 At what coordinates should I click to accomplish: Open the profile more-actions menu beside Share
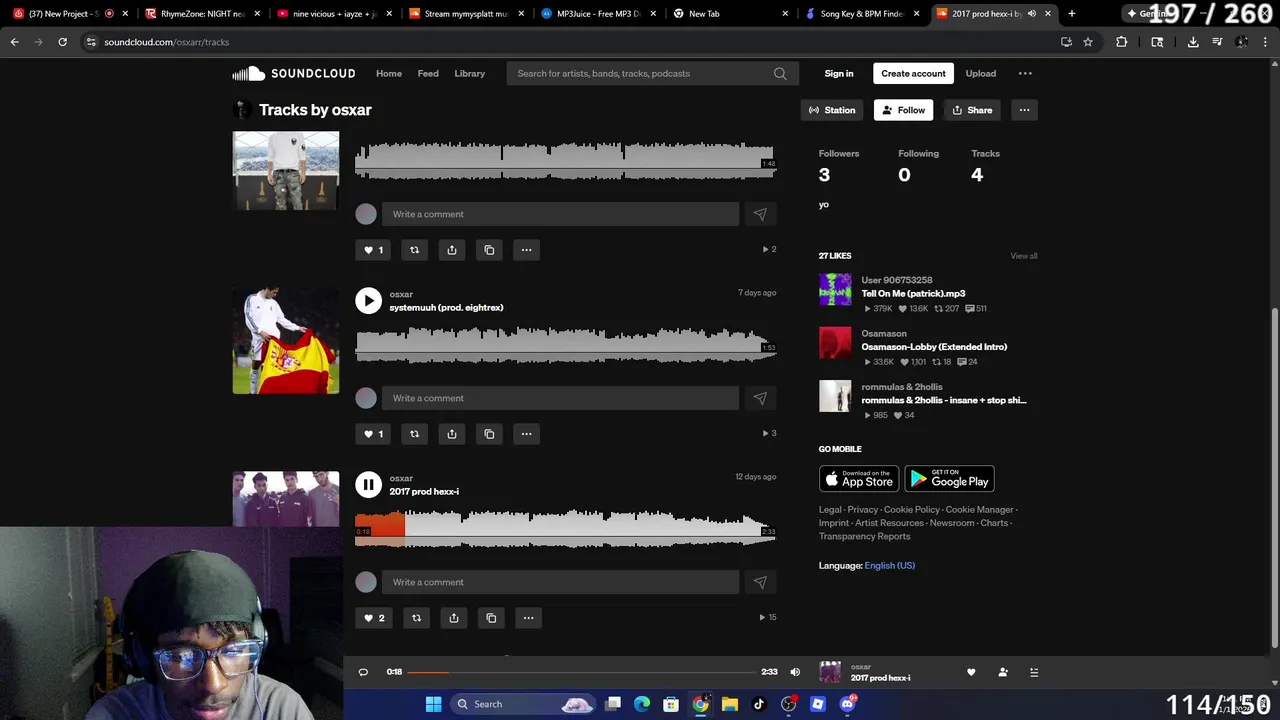pos(1024,110)
